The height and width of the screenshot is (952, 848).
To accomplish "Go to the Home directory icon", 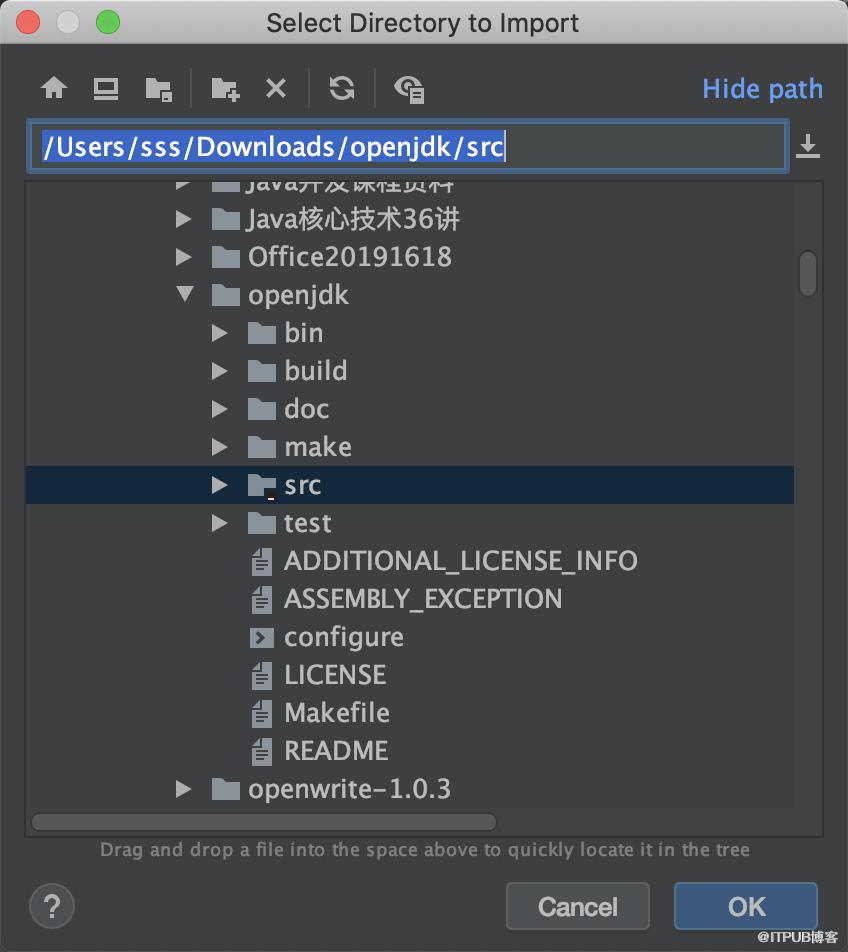I will pos(54,88).
